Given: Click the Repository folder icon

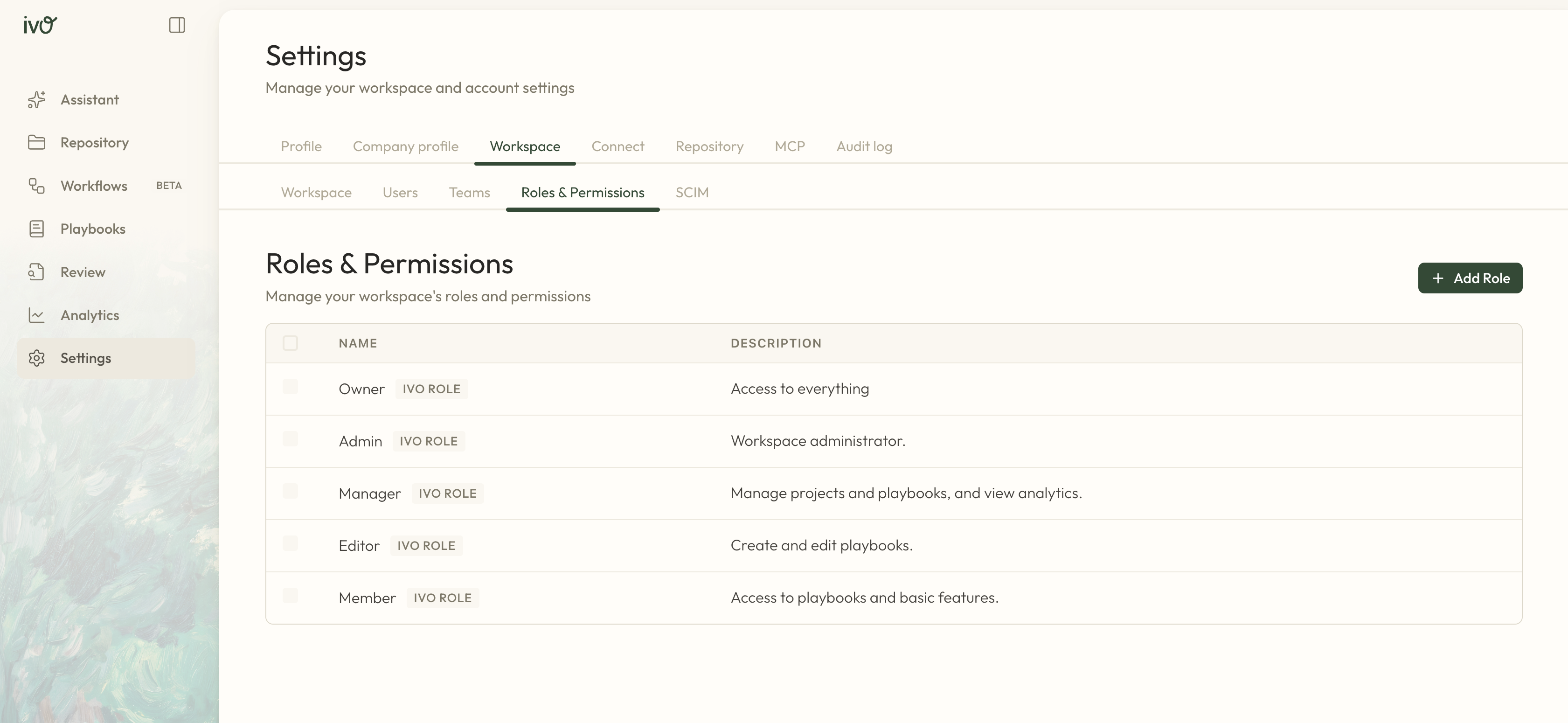Looking at the screenshot, I should click(x=36, y=142).
